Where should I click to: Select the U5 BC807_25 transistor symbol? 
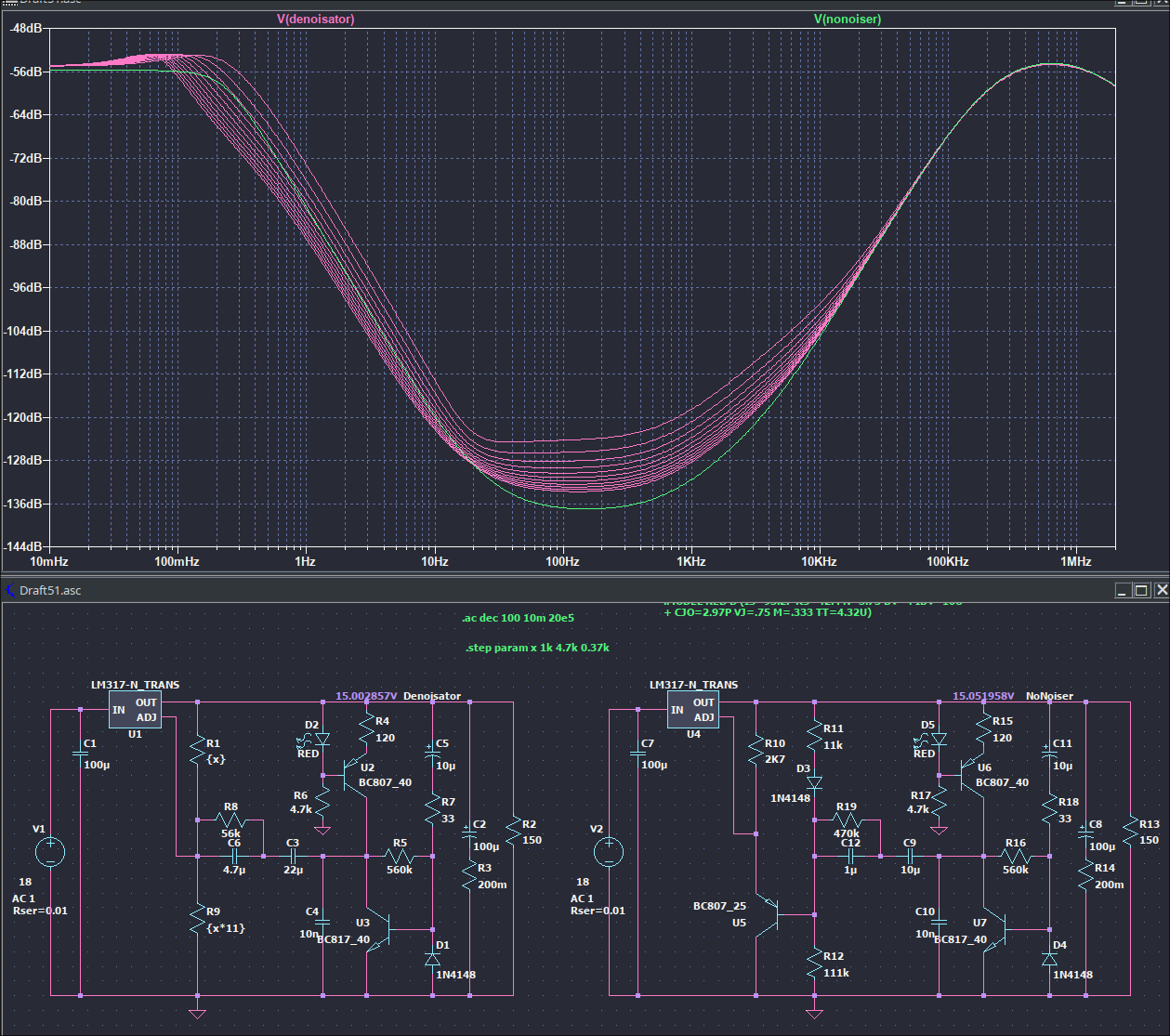tap(768, 914)
